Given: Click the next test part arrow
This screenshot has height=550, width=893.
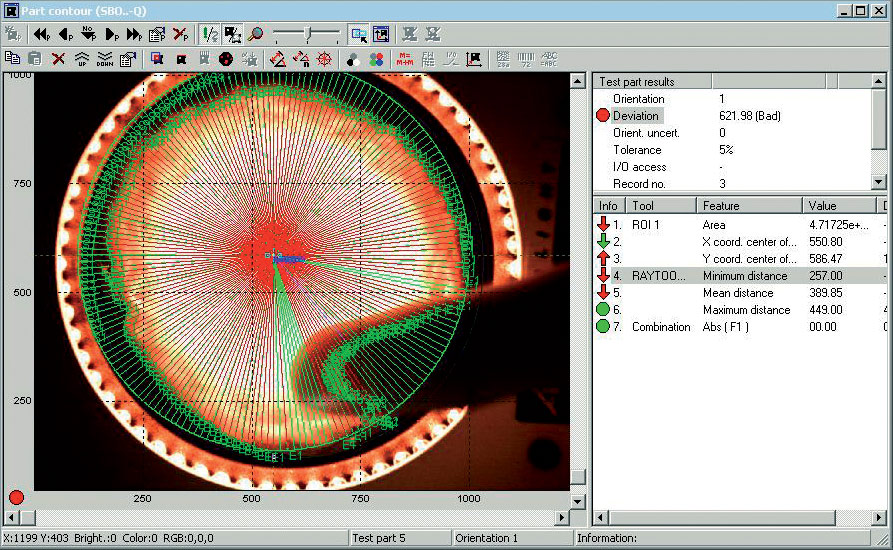Looking at the screenshot, I should pyautogui.click(x=111, y=34).
